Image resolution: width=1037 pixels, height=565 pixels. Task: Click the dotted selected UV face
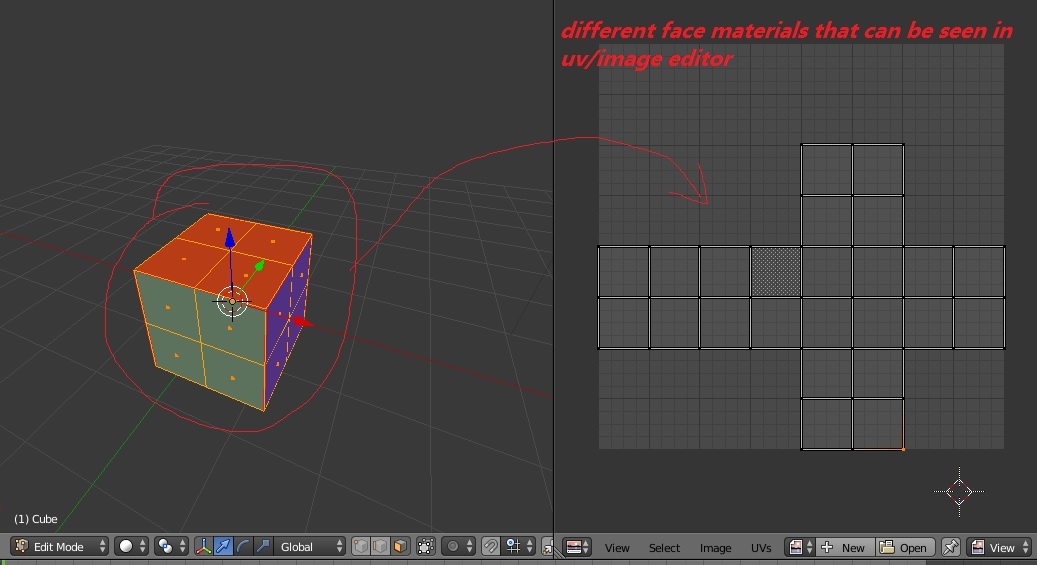tap(776, 271)
